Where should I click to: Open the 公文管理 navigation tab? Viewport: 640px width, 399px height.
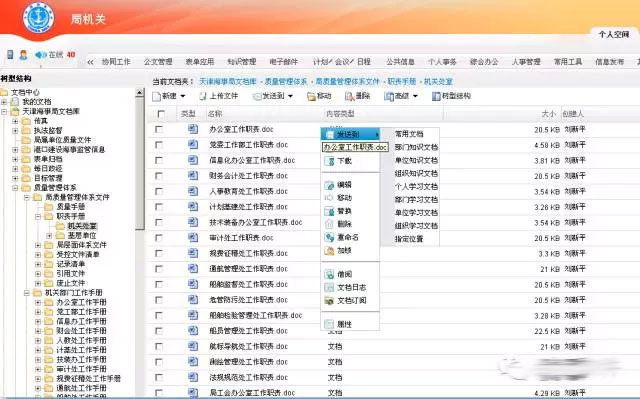coord(158,62)
